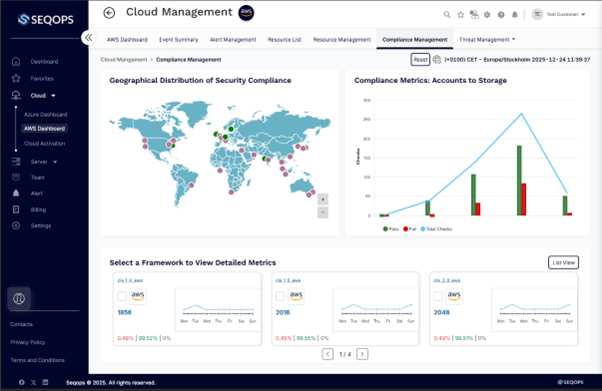Check the cis_1_4_aws framework checkbox

coord(122,296)
